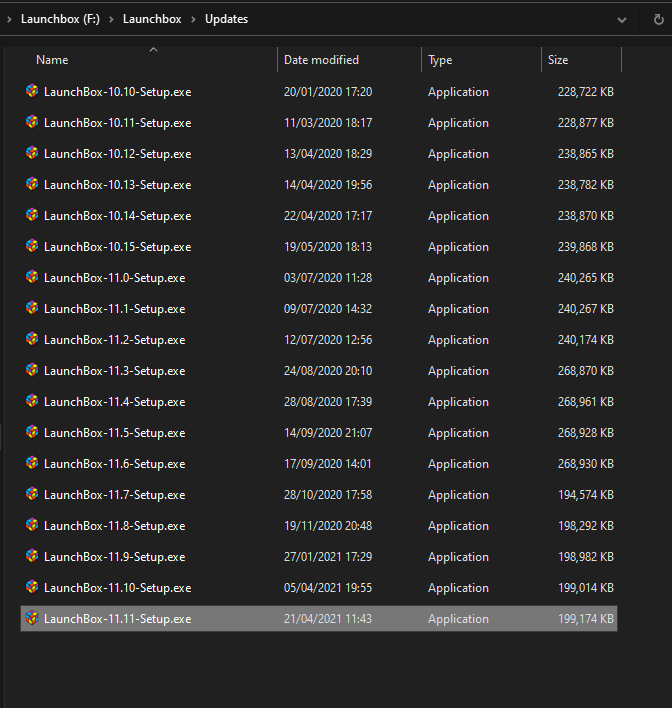Select file name LaunchBox-11.10-Setup.exe
This screenshot has height=708, width=672.
pyautogui.click(x=117, y=588)
